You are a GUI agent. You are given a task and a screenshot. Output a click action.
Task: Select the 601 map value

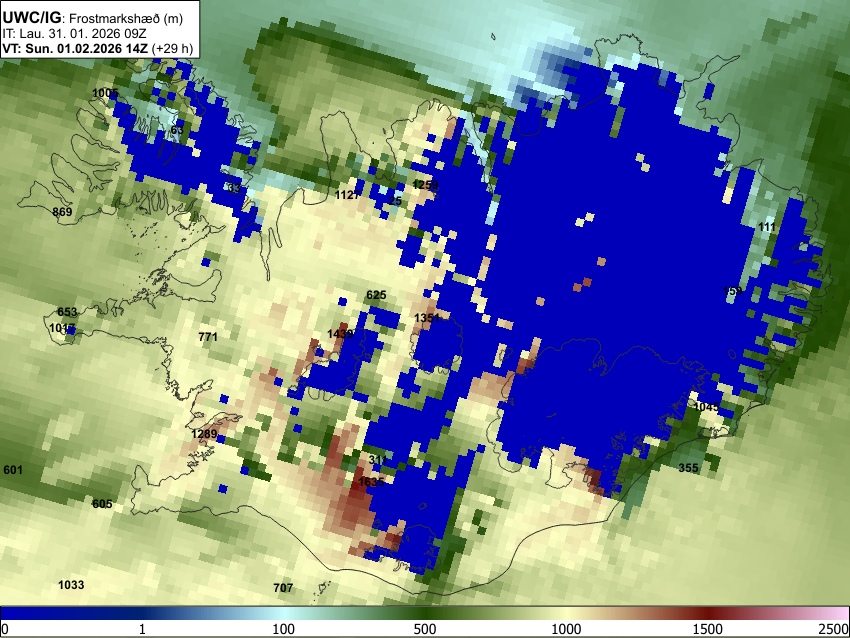click(13, 469)
